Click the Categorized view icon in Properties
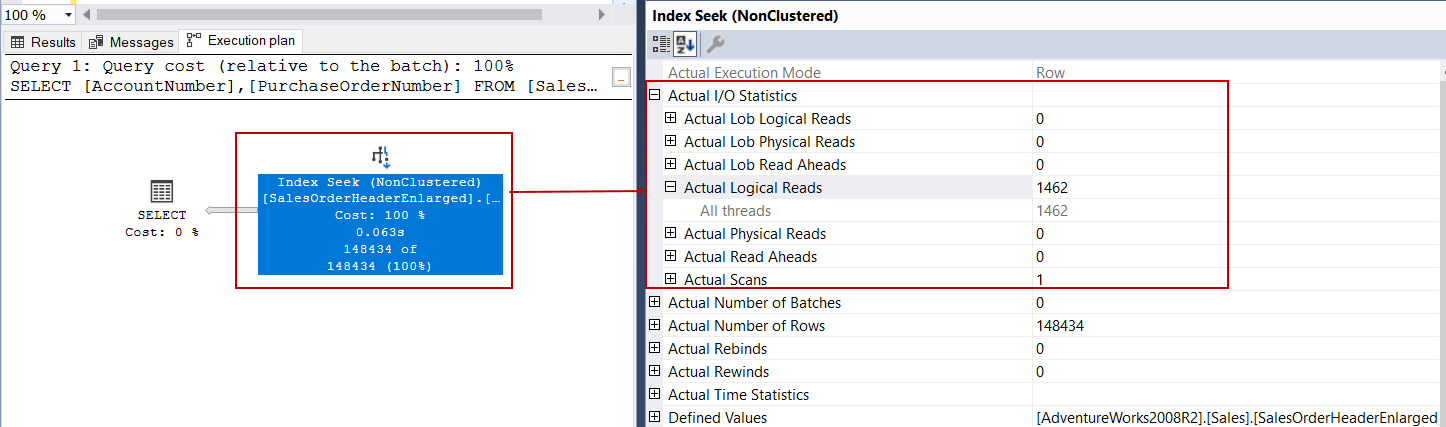Screen dimensions: 1446x427 tap(661, 44)
